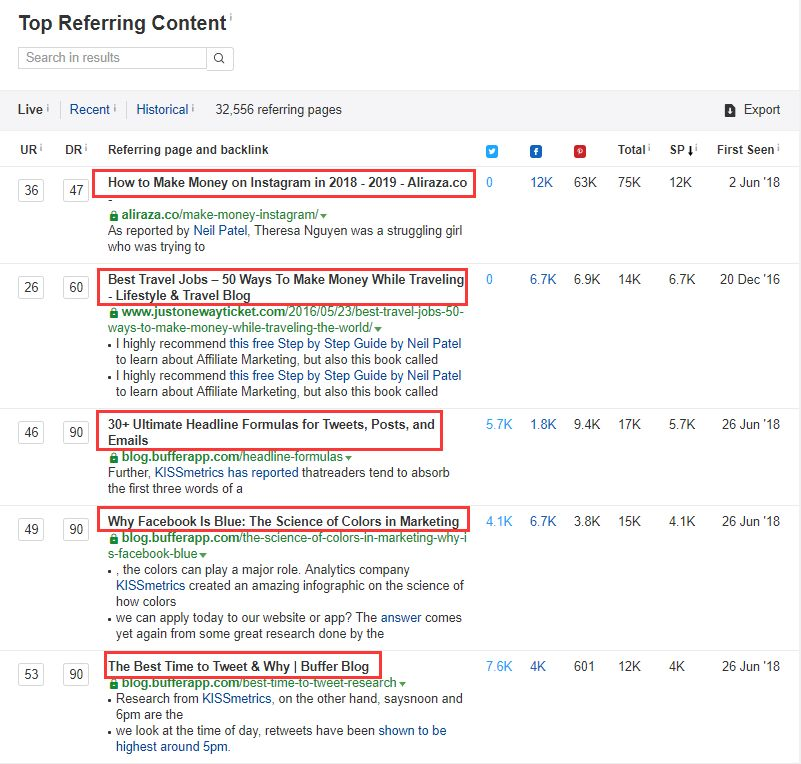Open the 30+ Ultimate Headline Formulas title

(x=271, y=433)
